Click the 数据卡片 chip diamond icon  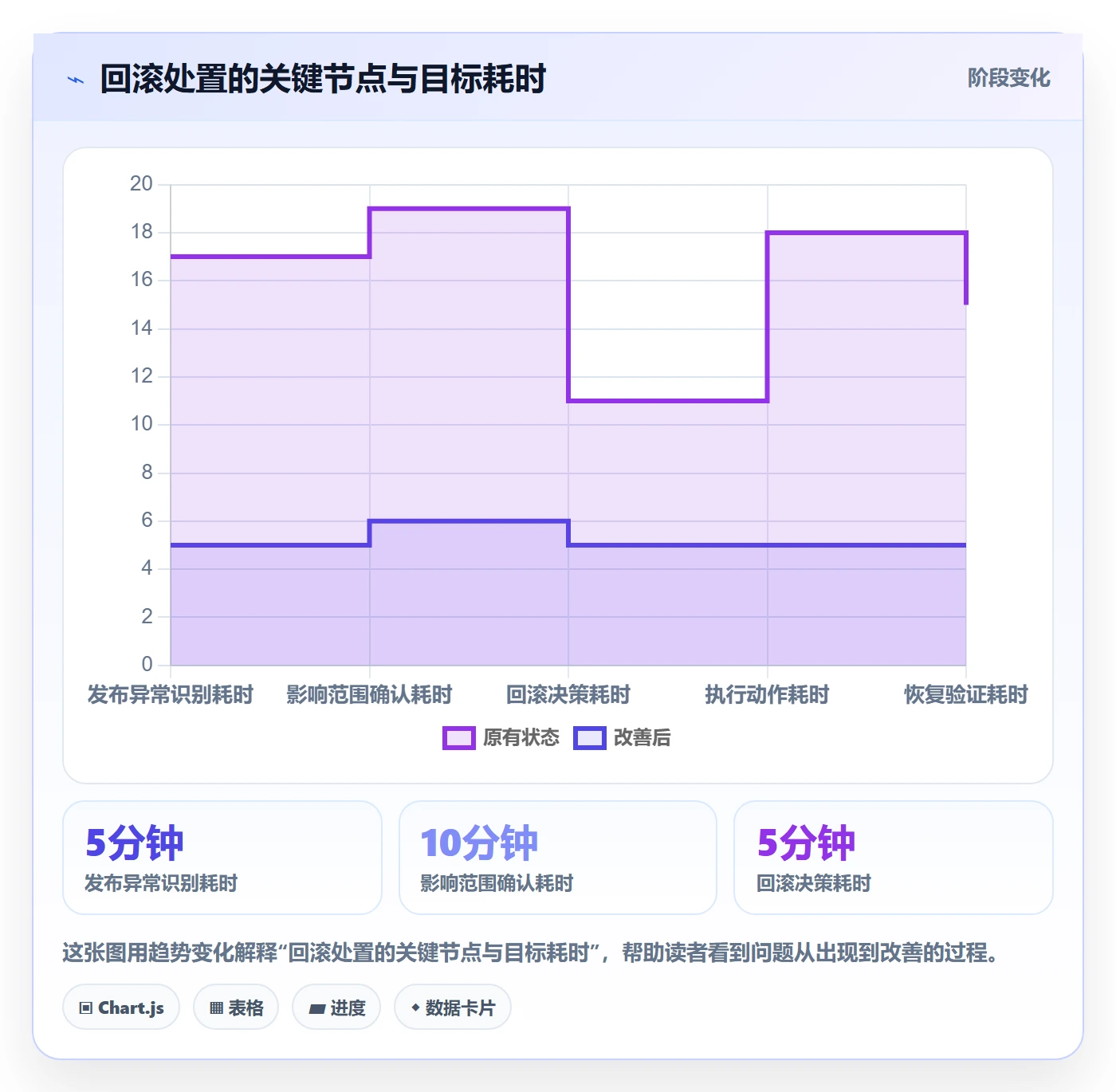coord(415,1008)
